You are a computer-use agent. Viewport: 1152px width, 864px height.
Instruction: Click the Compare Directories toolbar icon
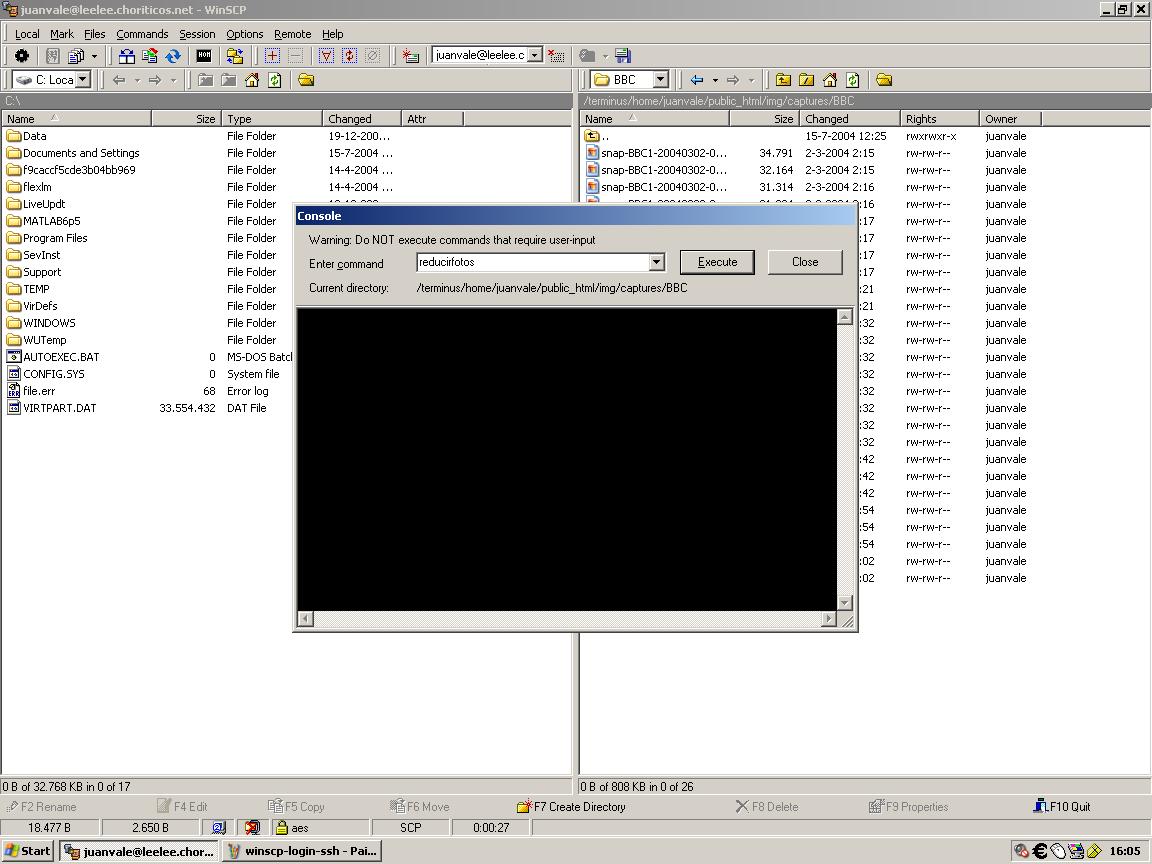126,56
